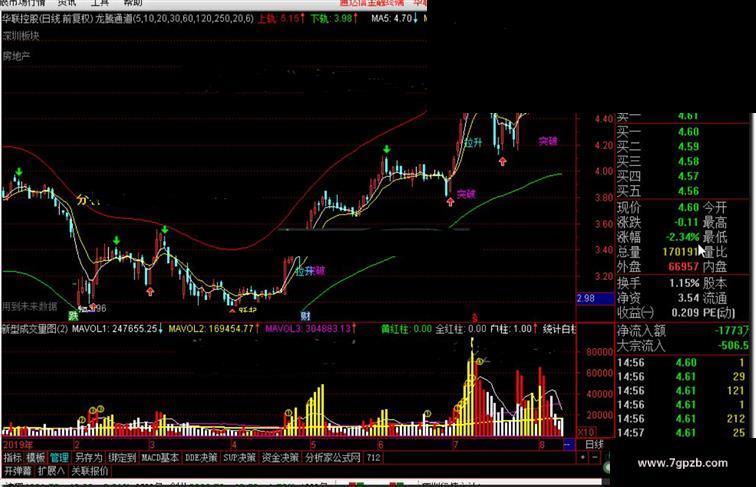Click the green down arrow above the July price peak
The height and width of the screenshot is (487, 756).
click(386, 149)
